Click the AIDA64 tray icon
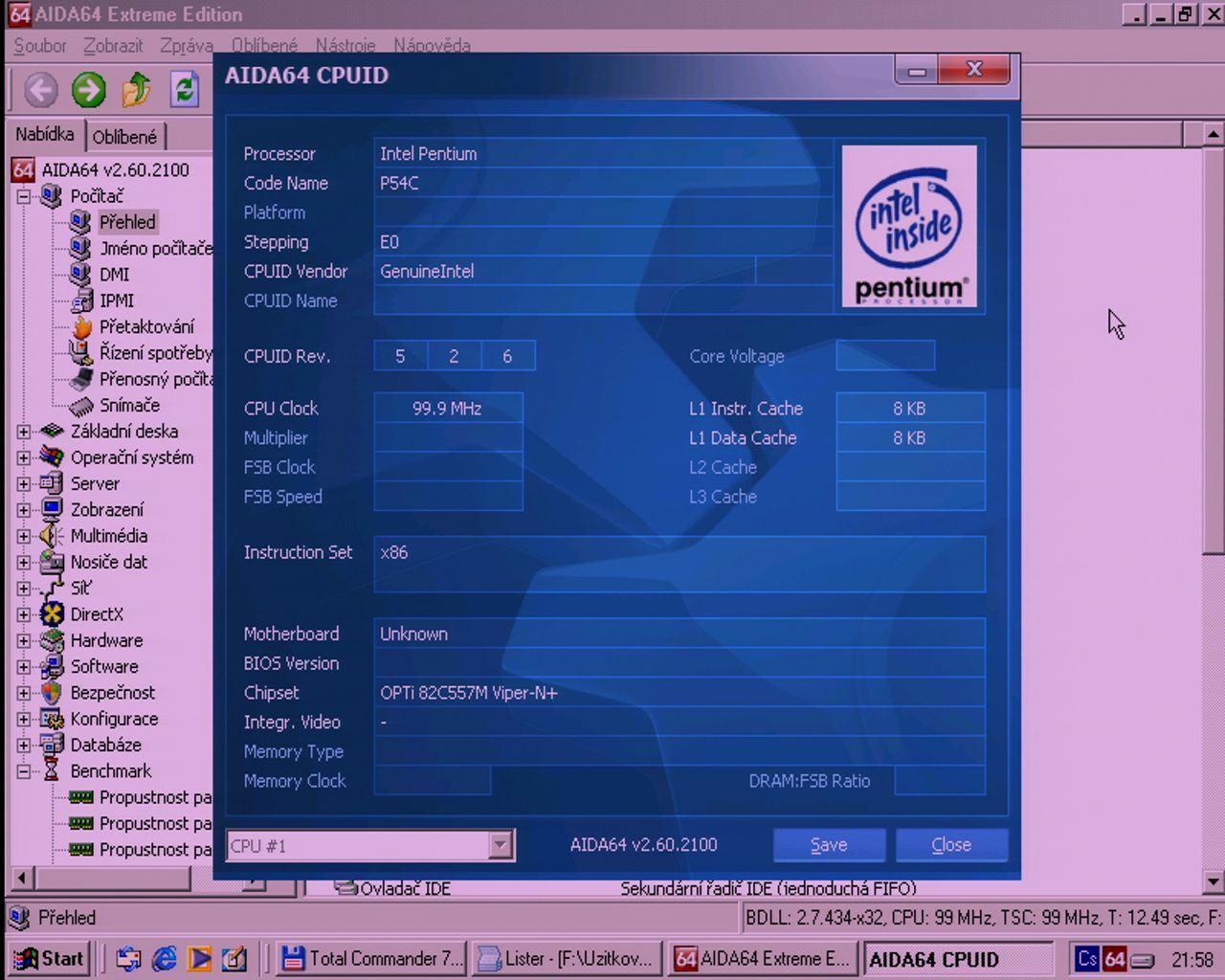This screenshot has height=980, width=1225. pos(1115,959)
